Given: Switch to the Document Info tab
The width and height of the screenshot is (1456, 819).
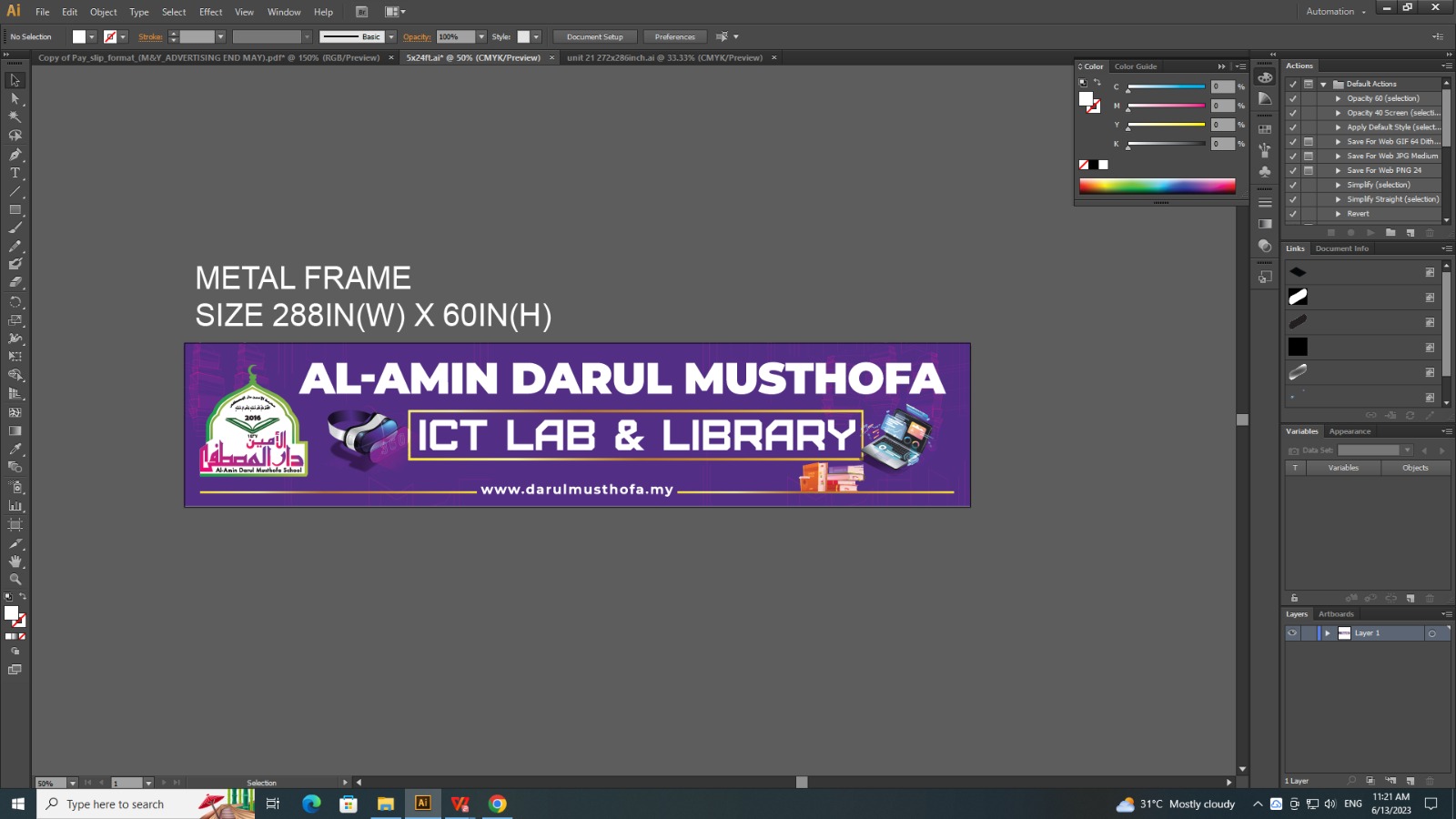Looking at the screenshot, I should coord(1341,248).
